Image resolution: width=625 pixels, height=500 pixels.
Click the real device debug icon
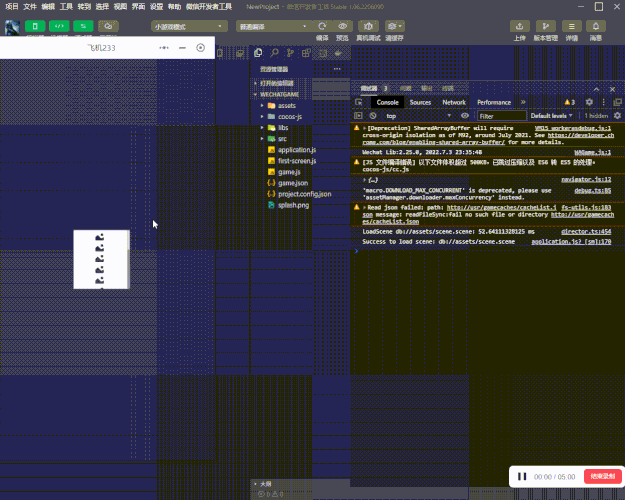(x=368, y=26)
